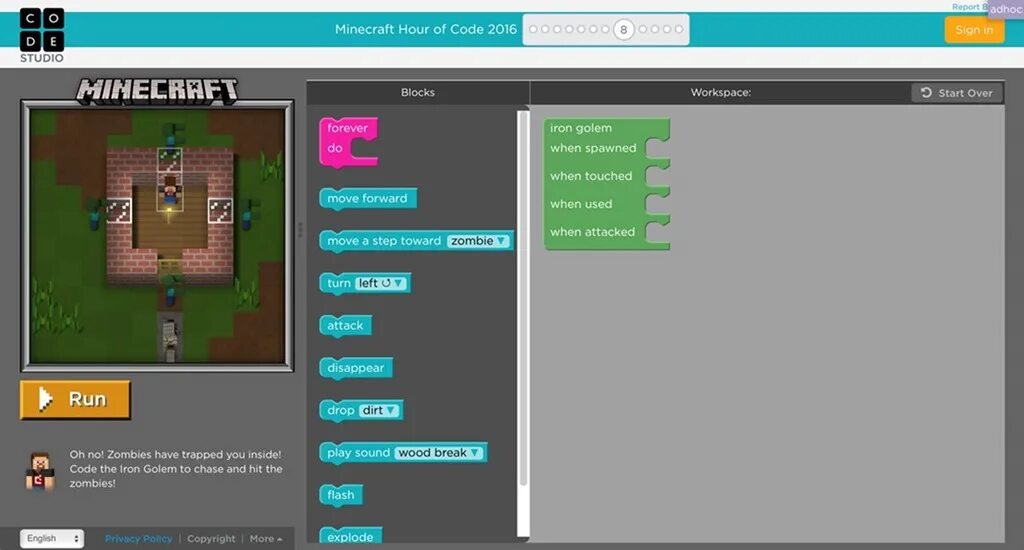
Task: Click the Run button
Action: (x=75, y=399)
